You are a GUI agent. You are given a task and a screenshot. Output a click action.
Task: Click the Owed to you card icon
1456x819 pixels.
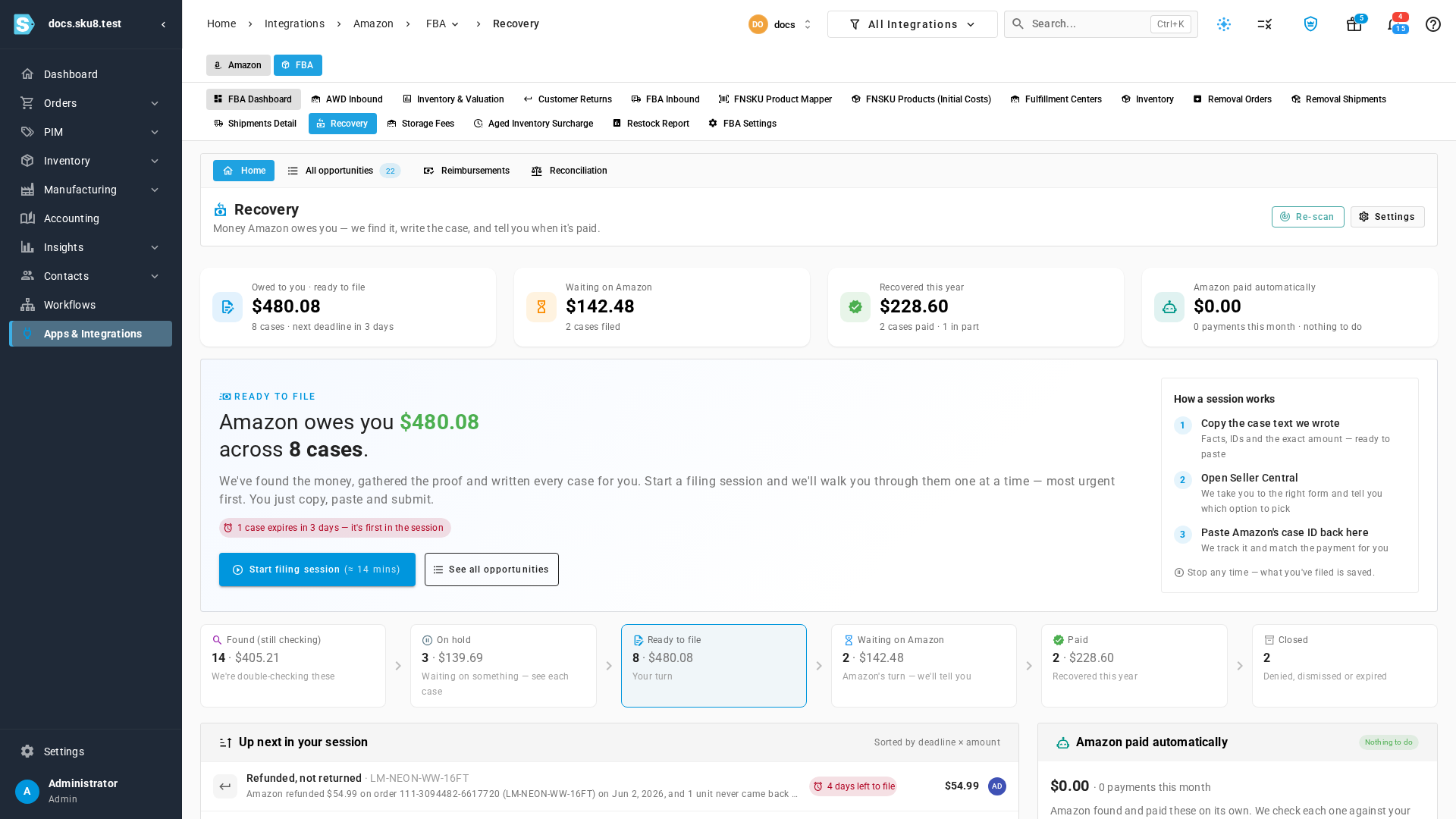(x=227, y=307)
